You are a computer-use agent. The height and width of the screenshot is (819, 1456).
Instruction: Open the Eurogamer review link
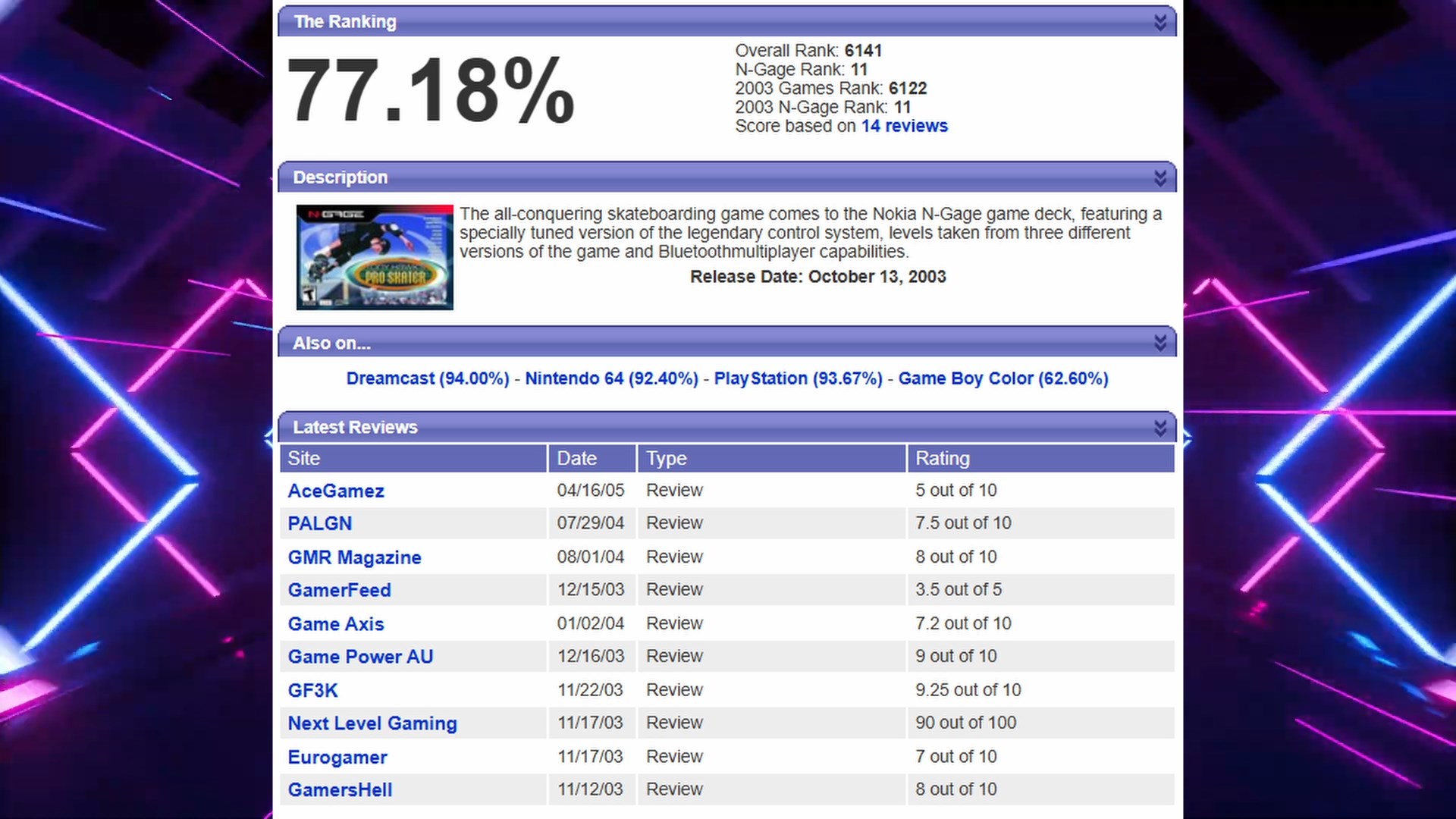pos(337,757)
